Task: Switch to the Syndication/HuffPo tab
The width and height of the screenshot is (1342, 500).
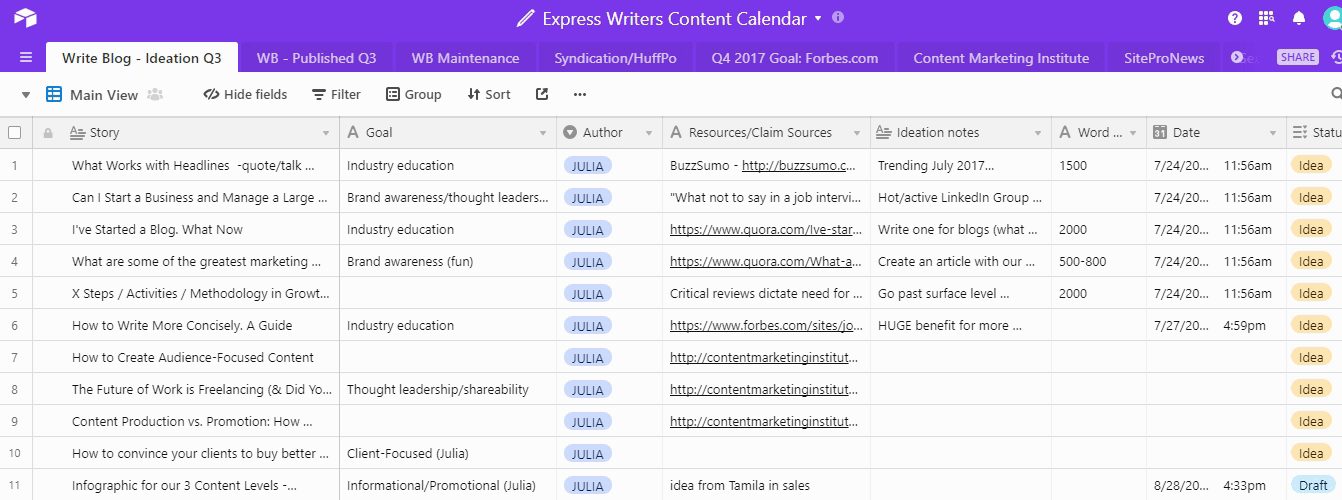Action: click(x=615, y=58)
